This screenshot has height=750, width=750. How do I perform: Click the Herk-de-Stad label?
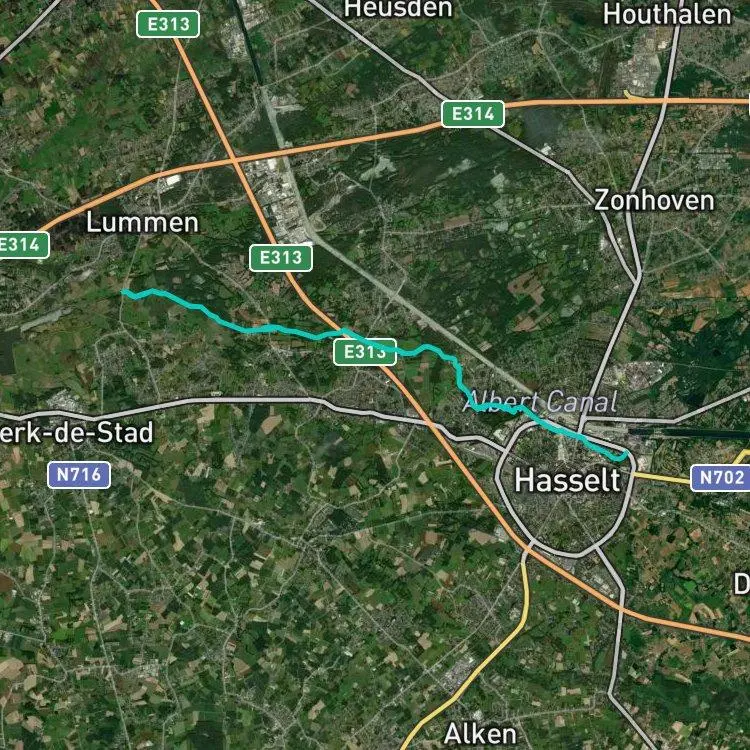[x=77, y=432]
